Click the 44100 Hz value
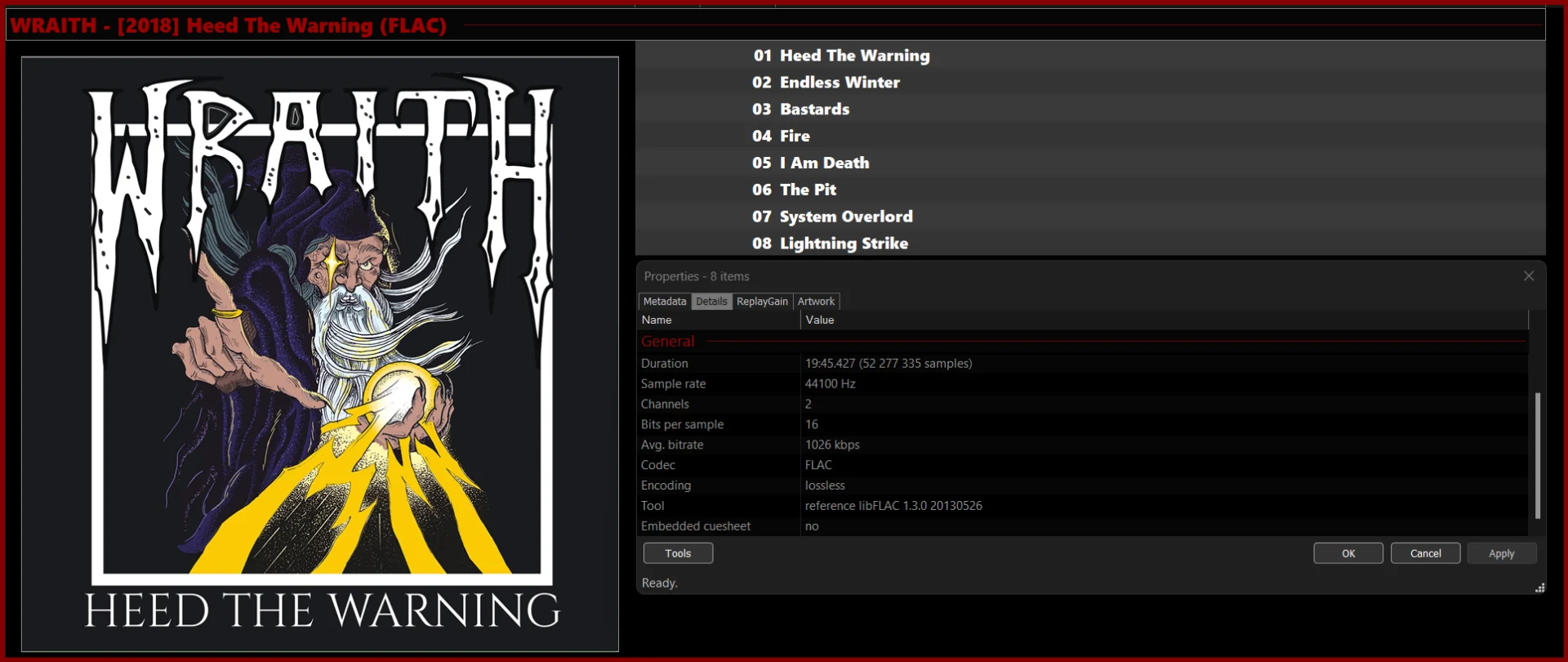Viewport: 1568px width, 662px height. tap(831, 384)
